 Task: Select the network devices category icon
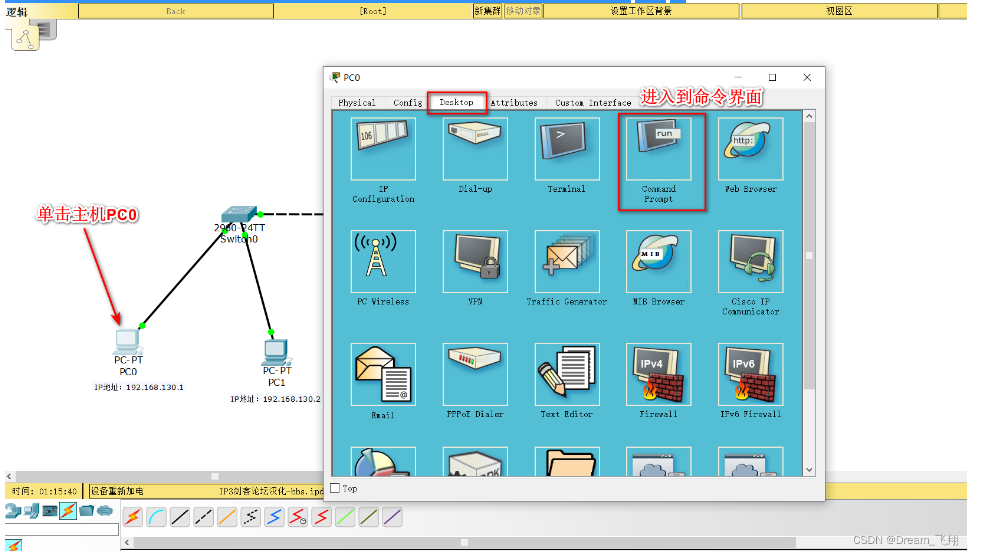(13, 511)
